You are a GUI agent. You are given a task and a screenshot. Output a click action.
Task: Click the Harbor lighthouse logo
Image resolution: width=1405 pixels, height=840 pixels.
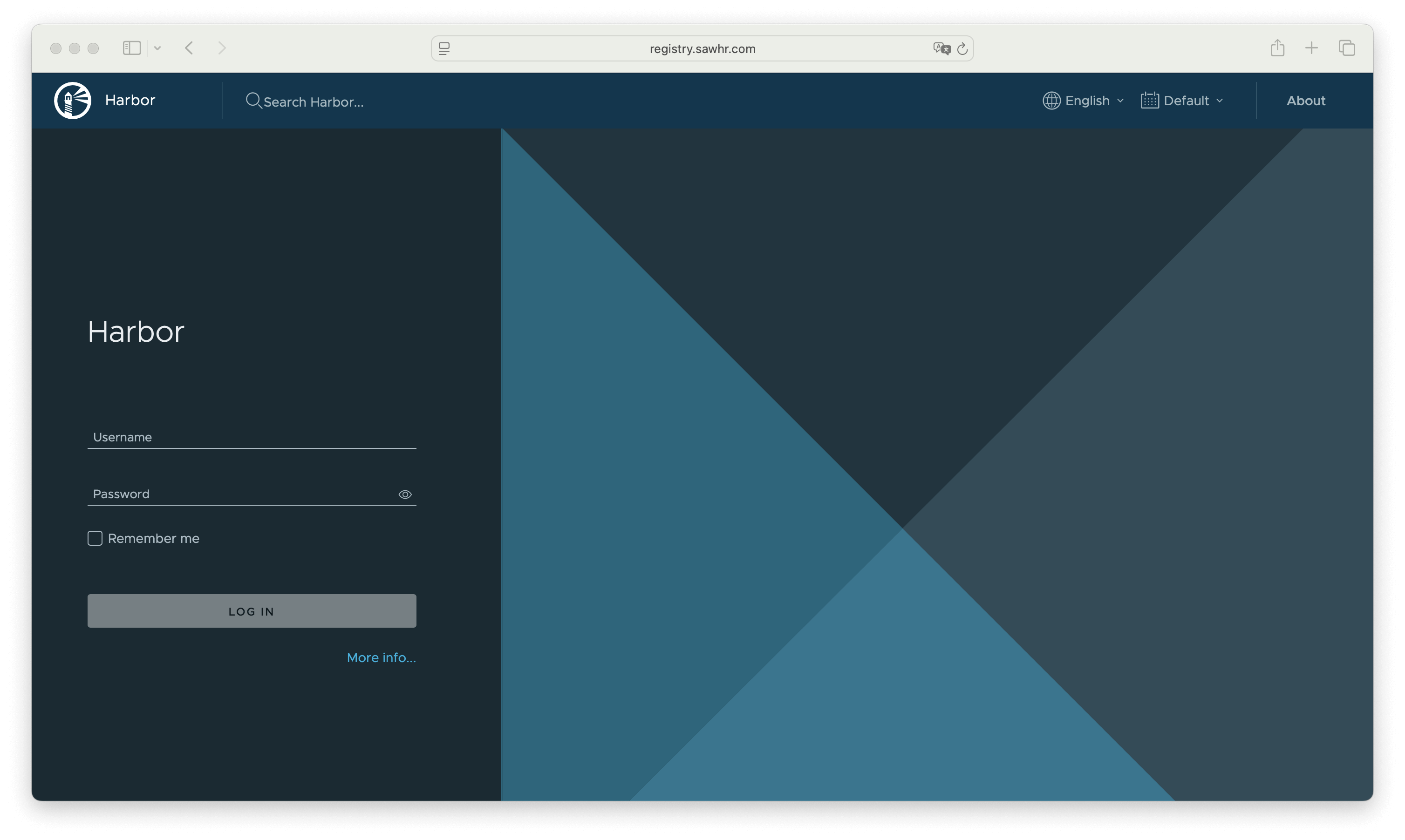73,100
